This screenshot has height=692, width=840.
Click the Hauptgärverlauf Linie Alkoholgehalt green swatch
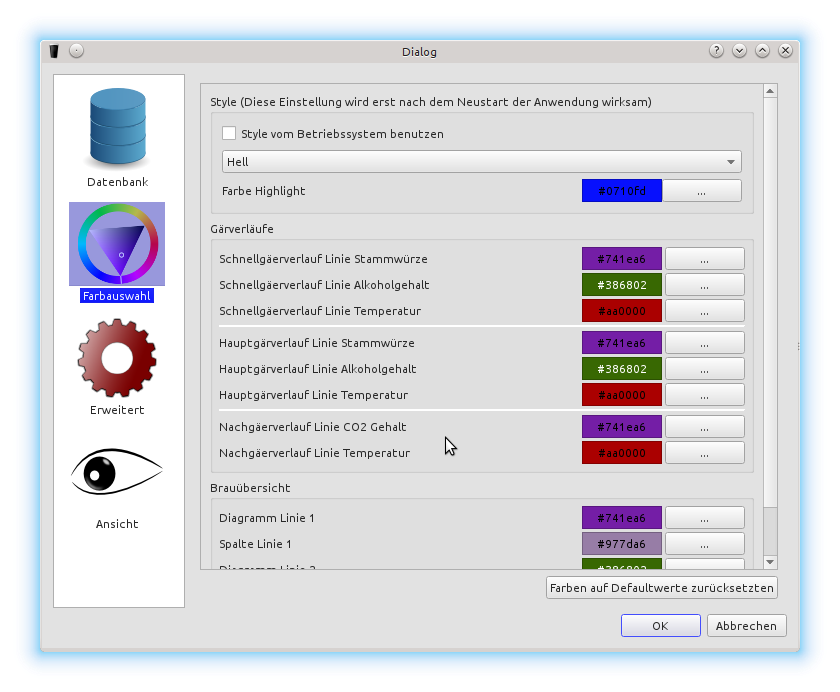[x=621, y=369]
